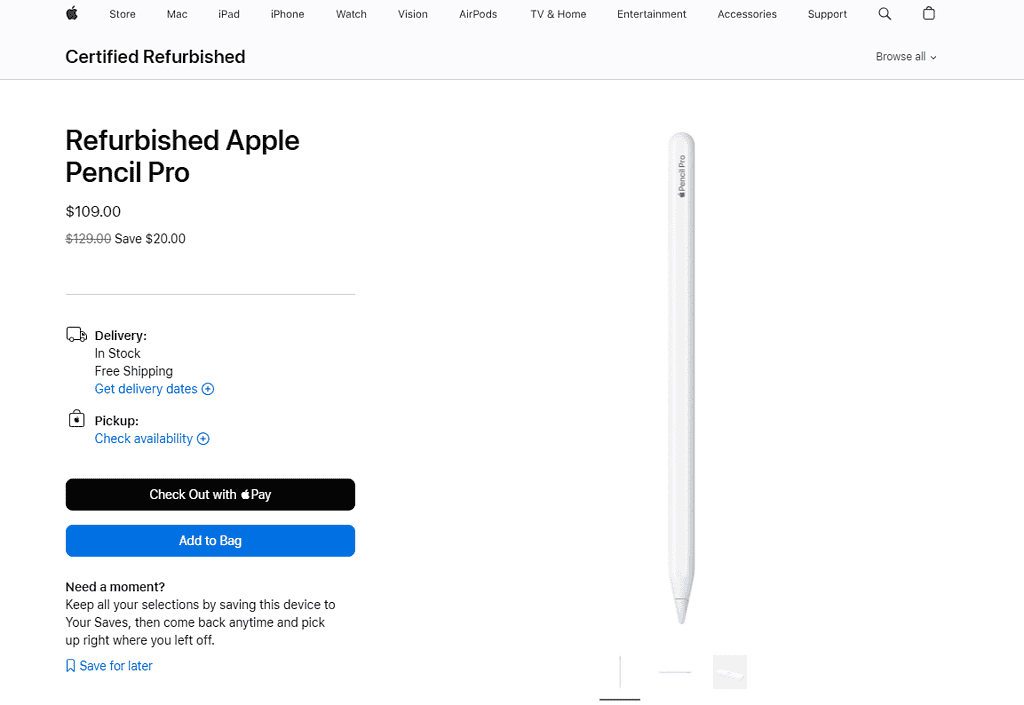Open the Support navigation entry
The width and height of the screenshot is (1024, 705).
pos(827,14)
